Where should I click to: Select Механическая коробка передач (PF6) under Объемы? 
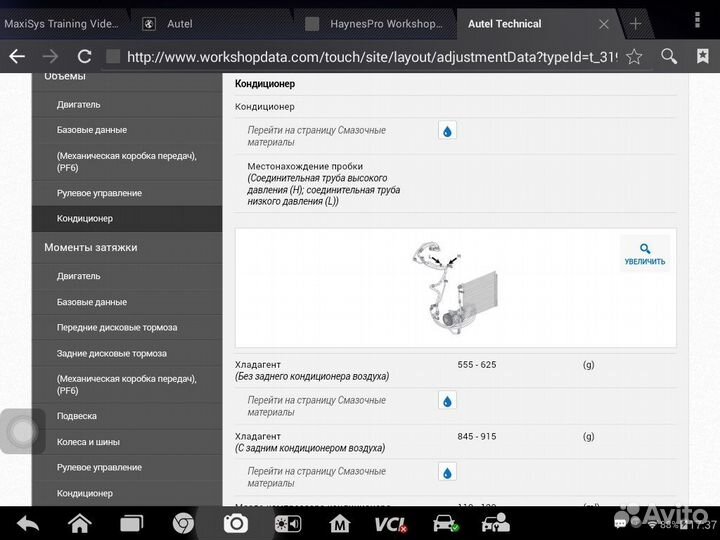127,162
